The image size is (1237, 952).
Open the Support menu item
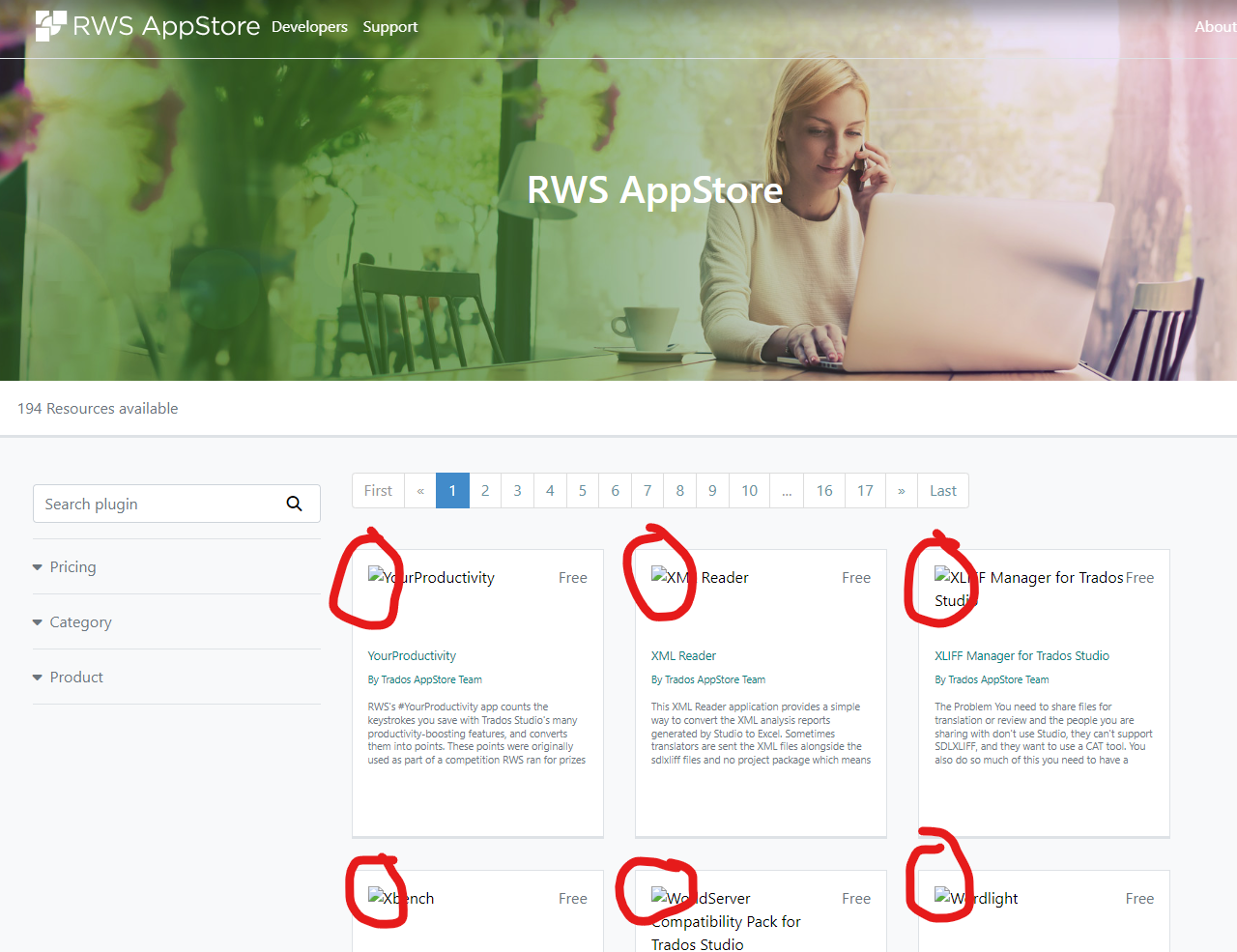click(389, 26)
